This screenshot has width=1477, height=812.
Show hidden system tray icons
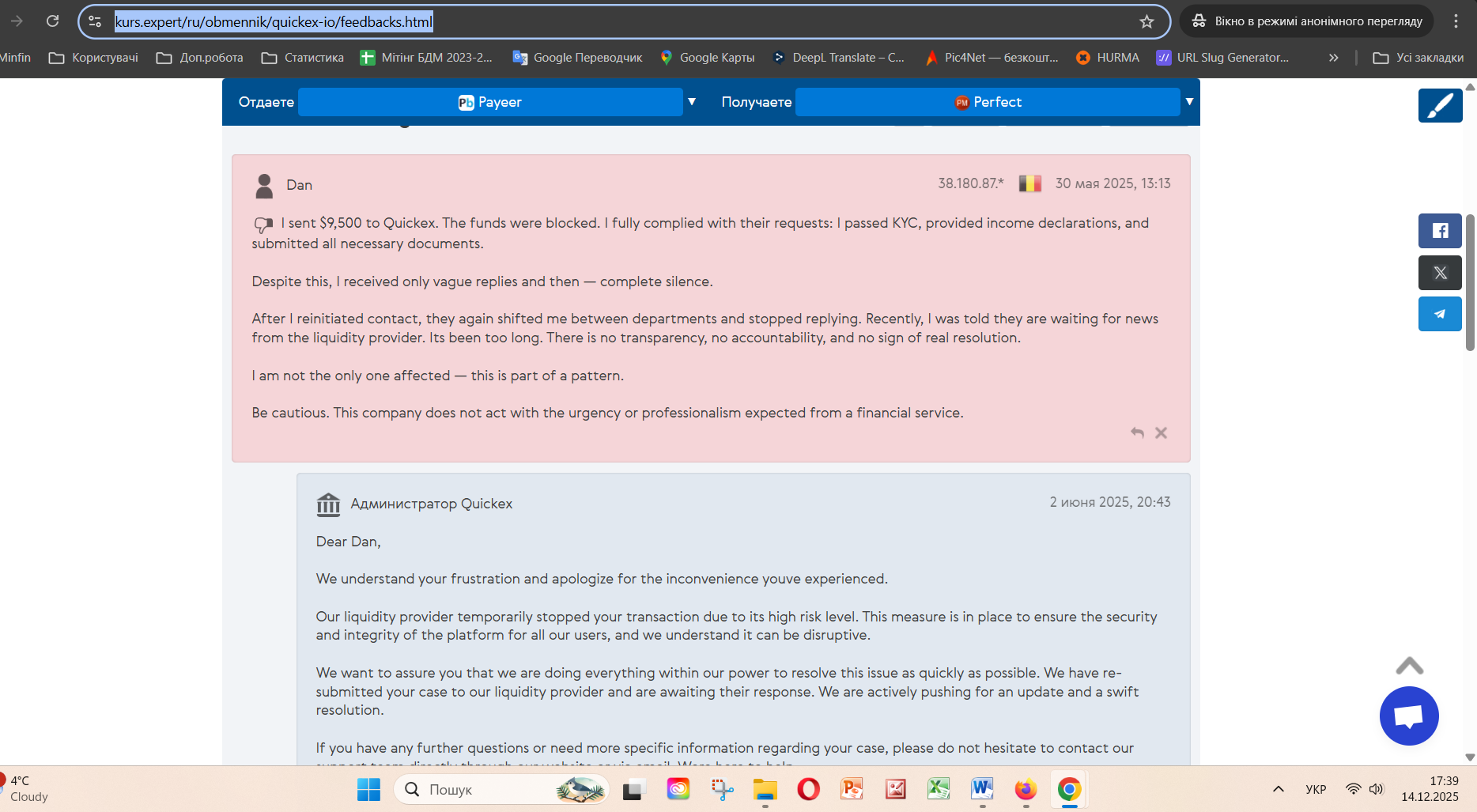(1278, 789)
